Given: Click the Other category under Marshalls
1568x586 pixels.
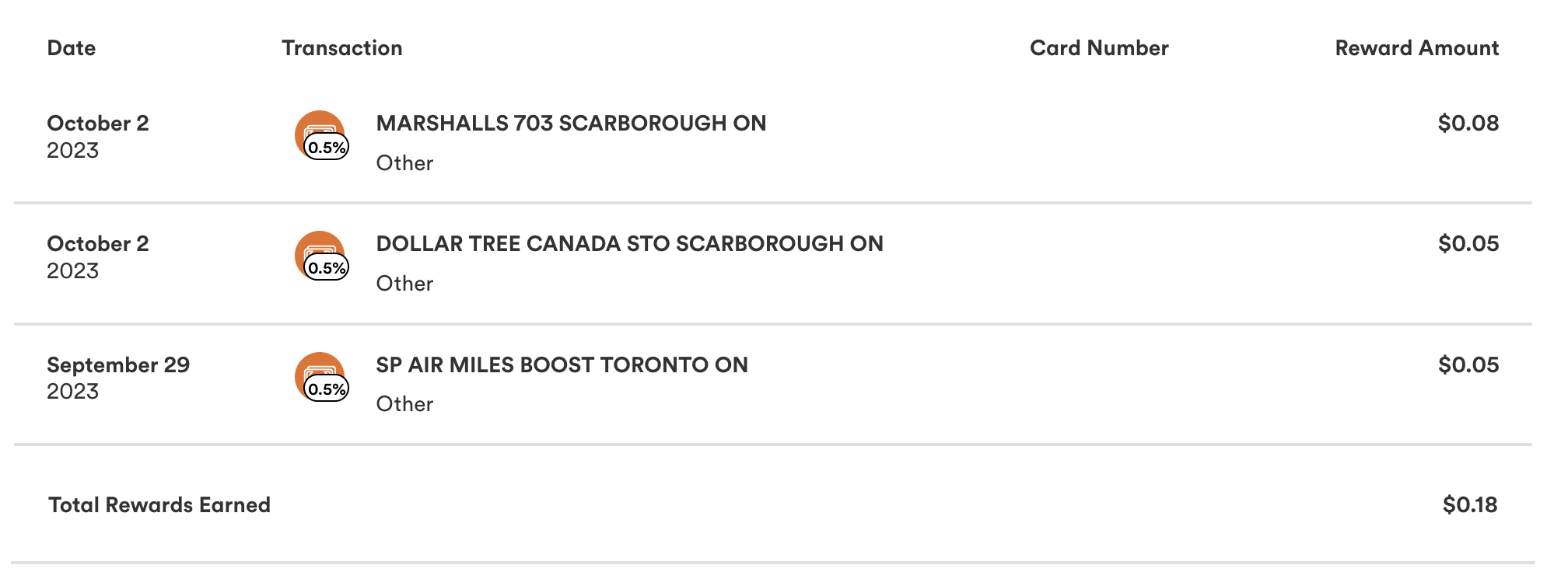Looking at the screenshot, I should coord(404,163).
